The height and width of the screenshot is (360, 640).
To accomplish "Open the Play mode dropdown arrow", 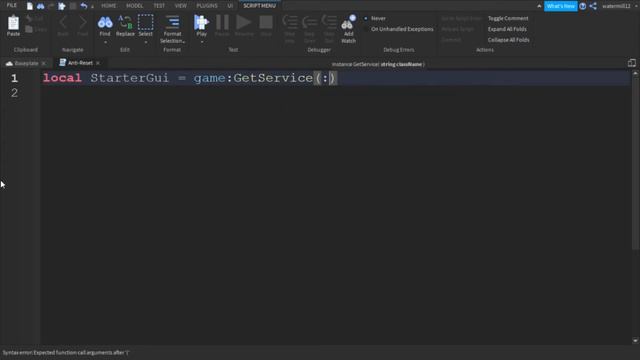I will pos(201,42).
